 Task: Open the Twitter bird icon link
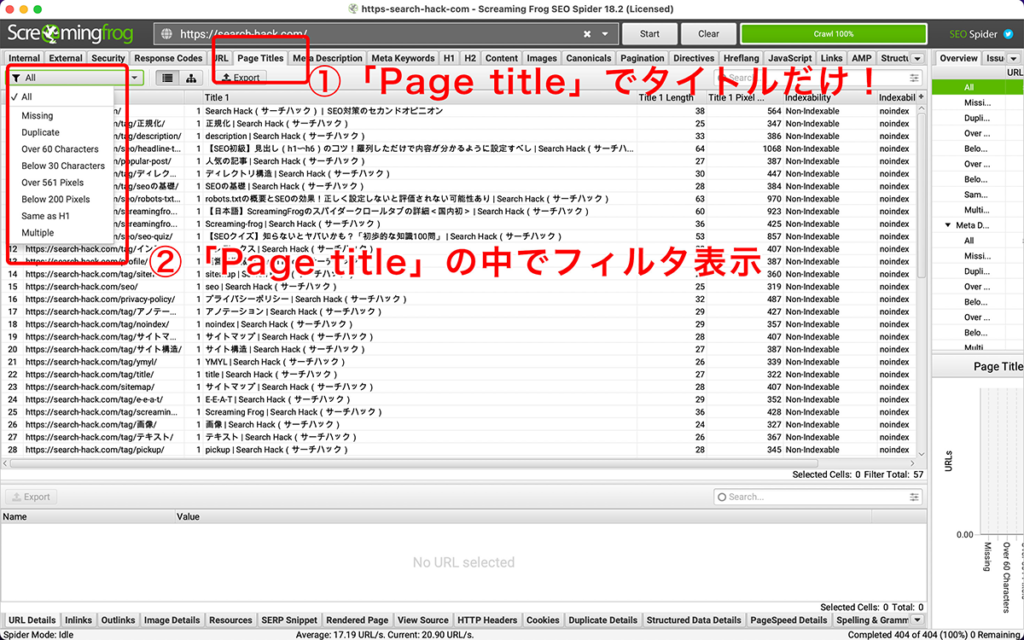click(x=1008, y=34)
